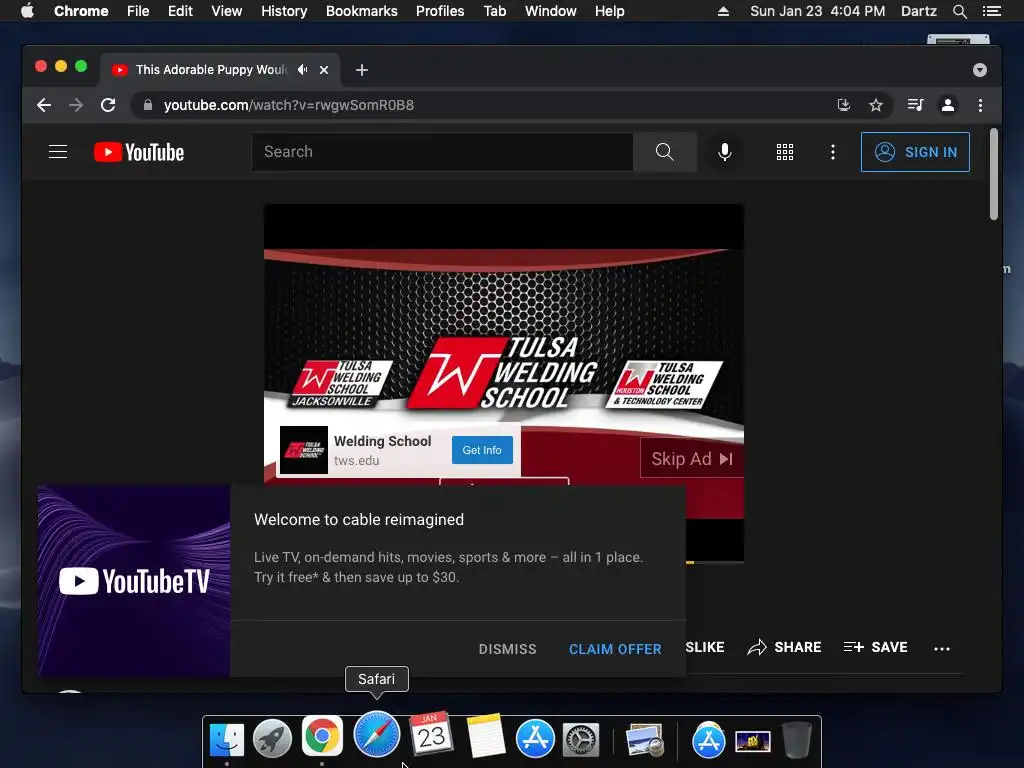Open YouTube settings three-dot menu

pyautogui.click(x=832, y=152)
